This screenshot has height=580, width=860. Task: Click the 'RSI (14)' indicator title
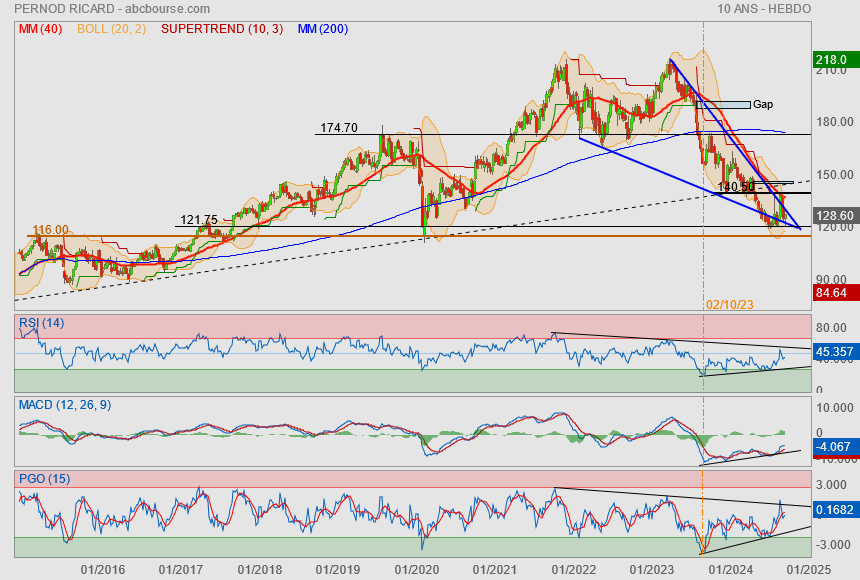(x=42, y=323)
